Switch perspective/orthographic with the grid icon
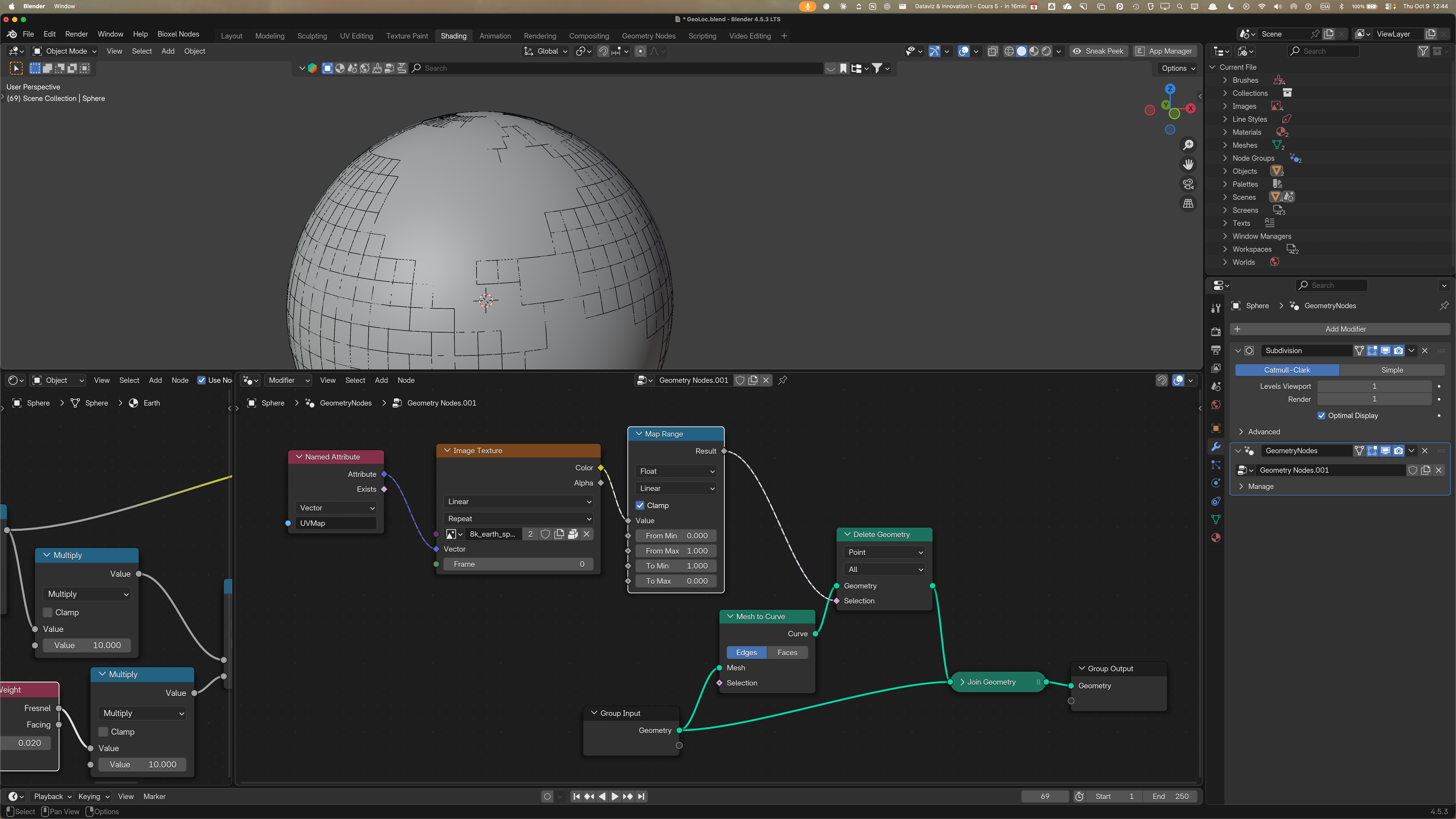 coord(1188,203)
